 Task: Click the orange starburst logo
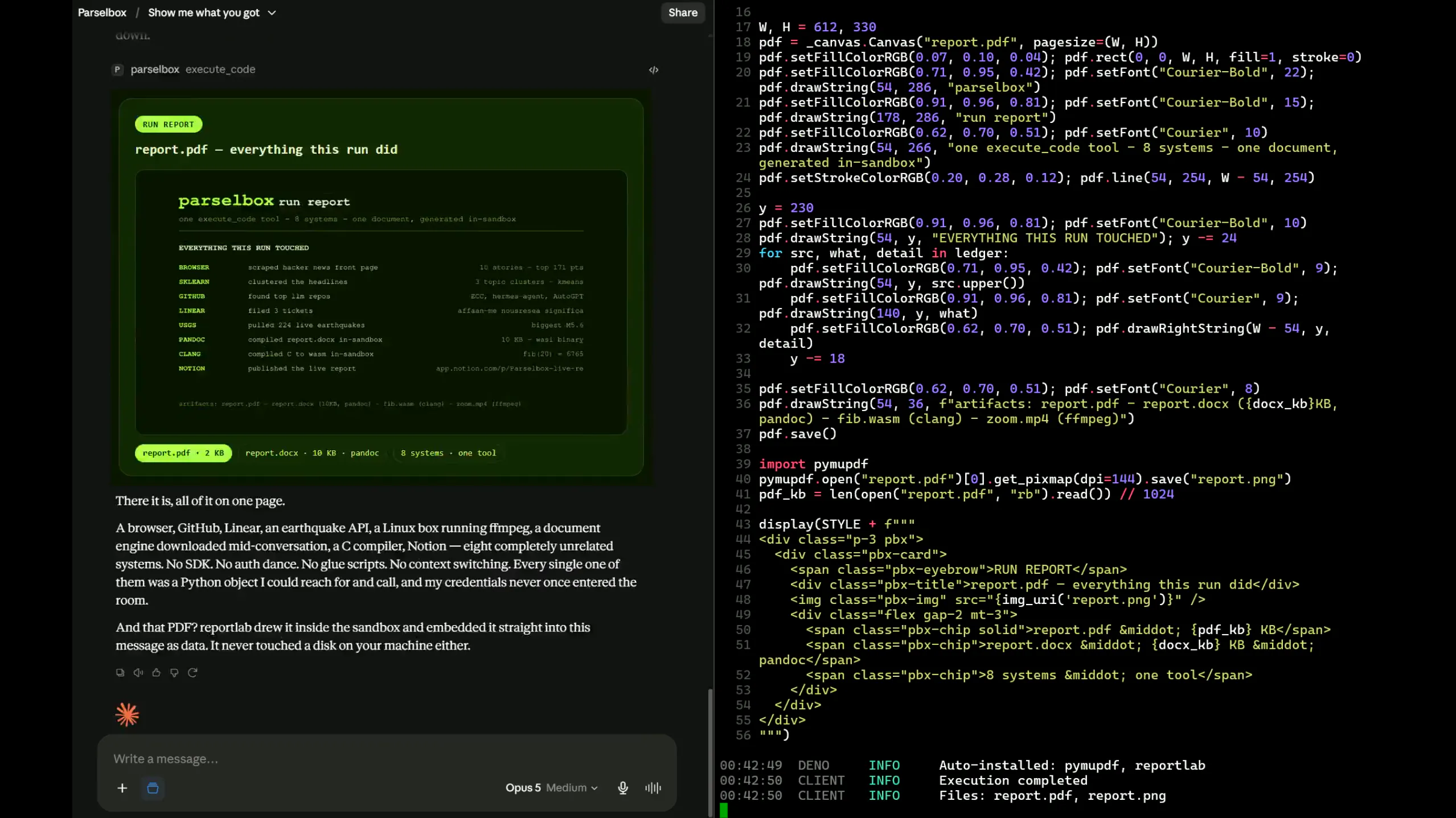127,714
